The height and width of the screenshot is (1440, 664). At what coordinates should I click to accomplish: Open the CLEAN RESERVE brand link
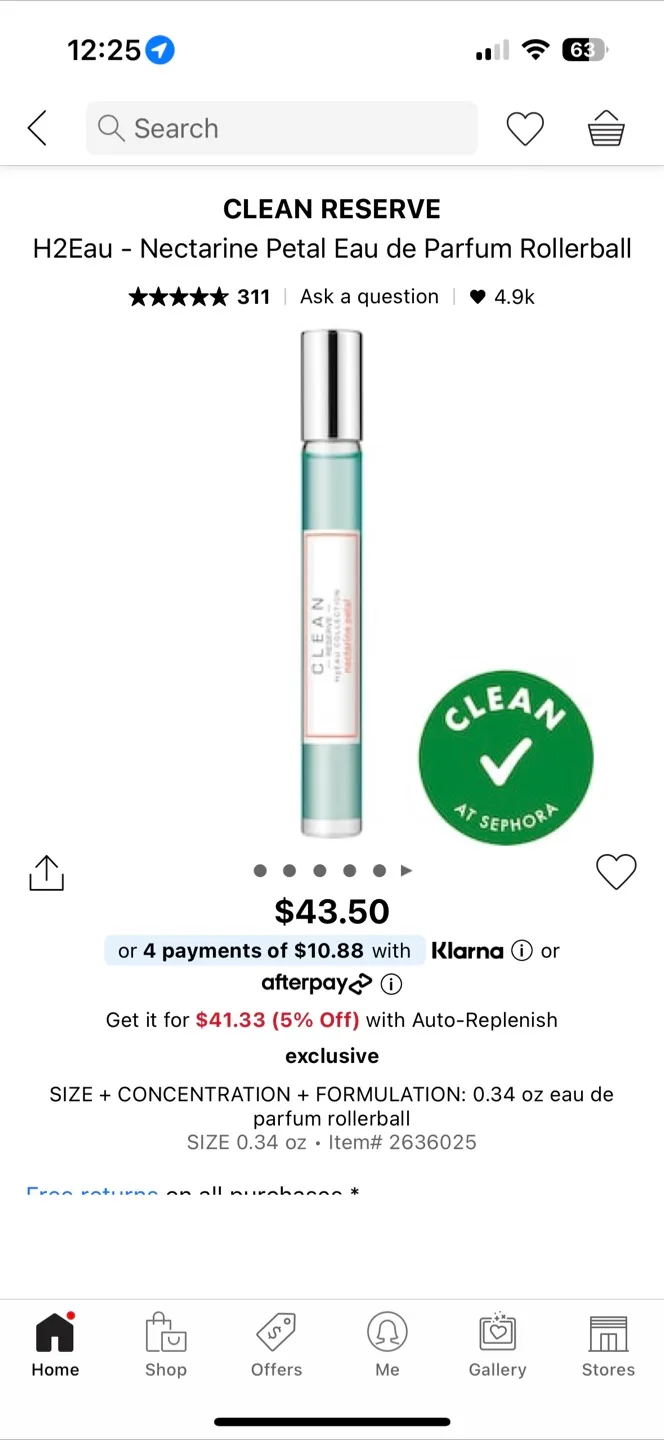[332, 209]
